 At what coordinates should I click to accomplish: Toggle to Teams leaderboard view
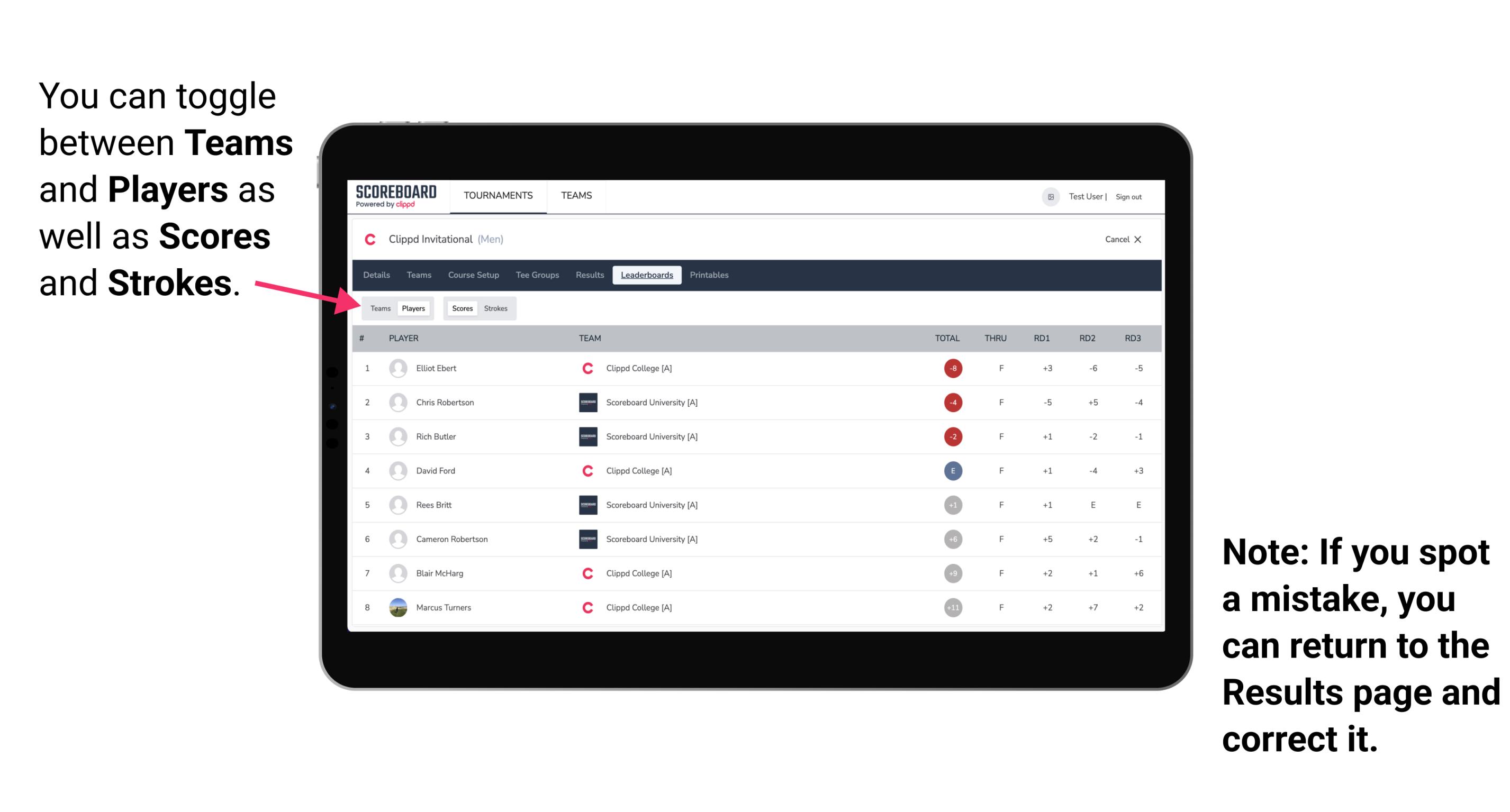click(379, 308)
